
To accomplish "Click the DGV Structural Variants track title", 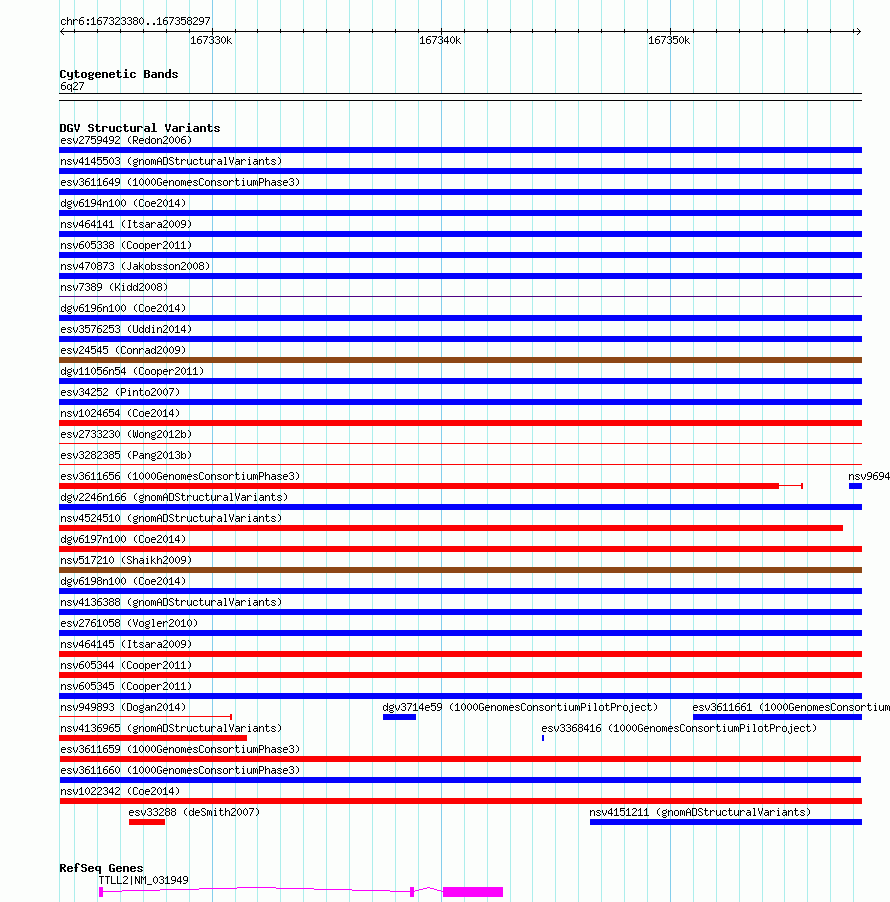I will (x=140, y=128).
